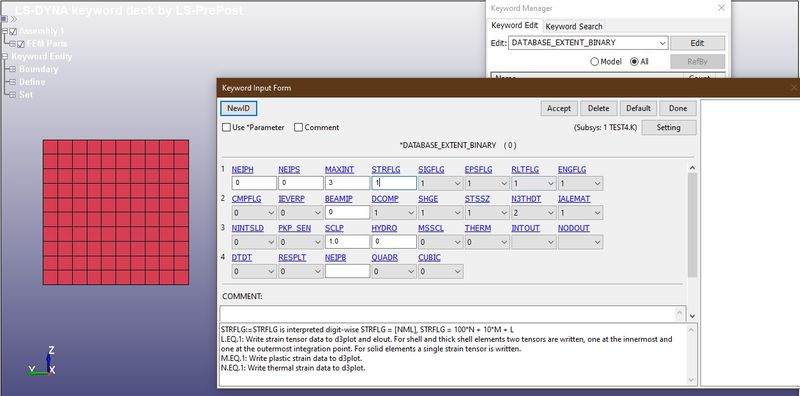Click the SCLP input field
Screen dimensions: 800x396
click(x=347, y=242)
